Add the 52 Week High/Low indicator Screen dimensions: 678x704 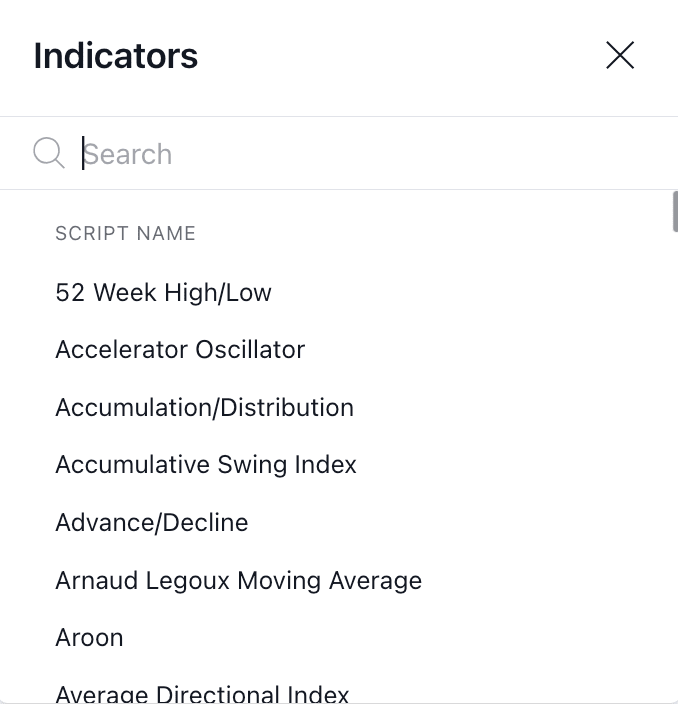(163, 293)
